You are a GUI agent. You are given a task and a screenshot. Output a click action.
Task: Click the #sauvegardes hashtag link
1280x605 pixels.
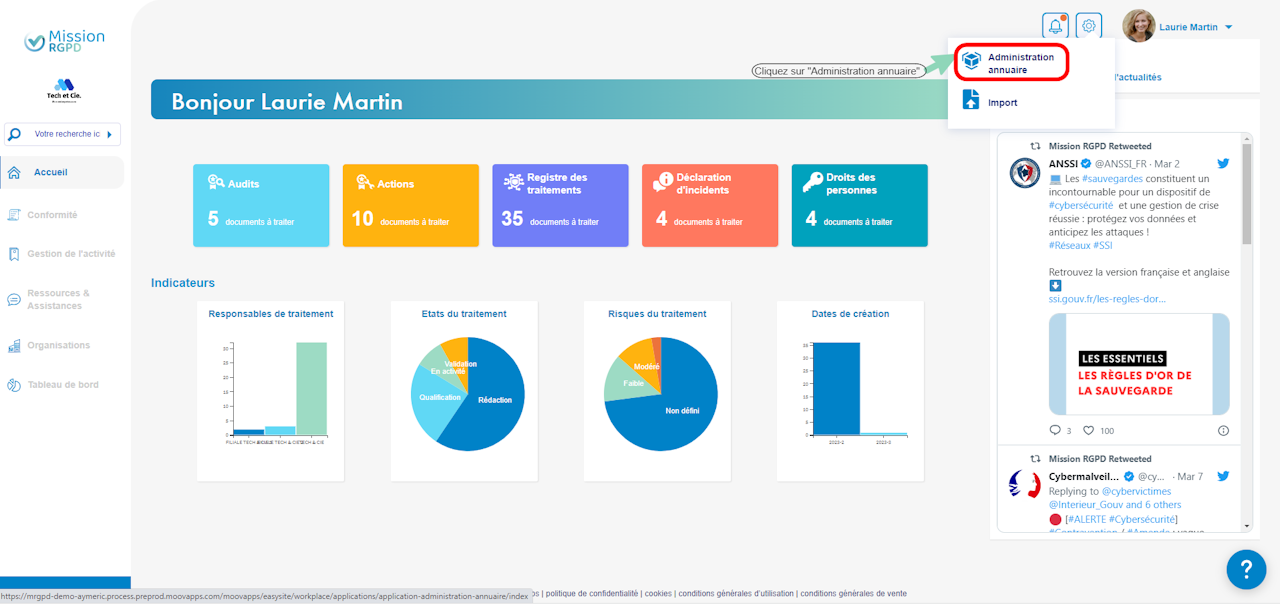[1113, 177]
